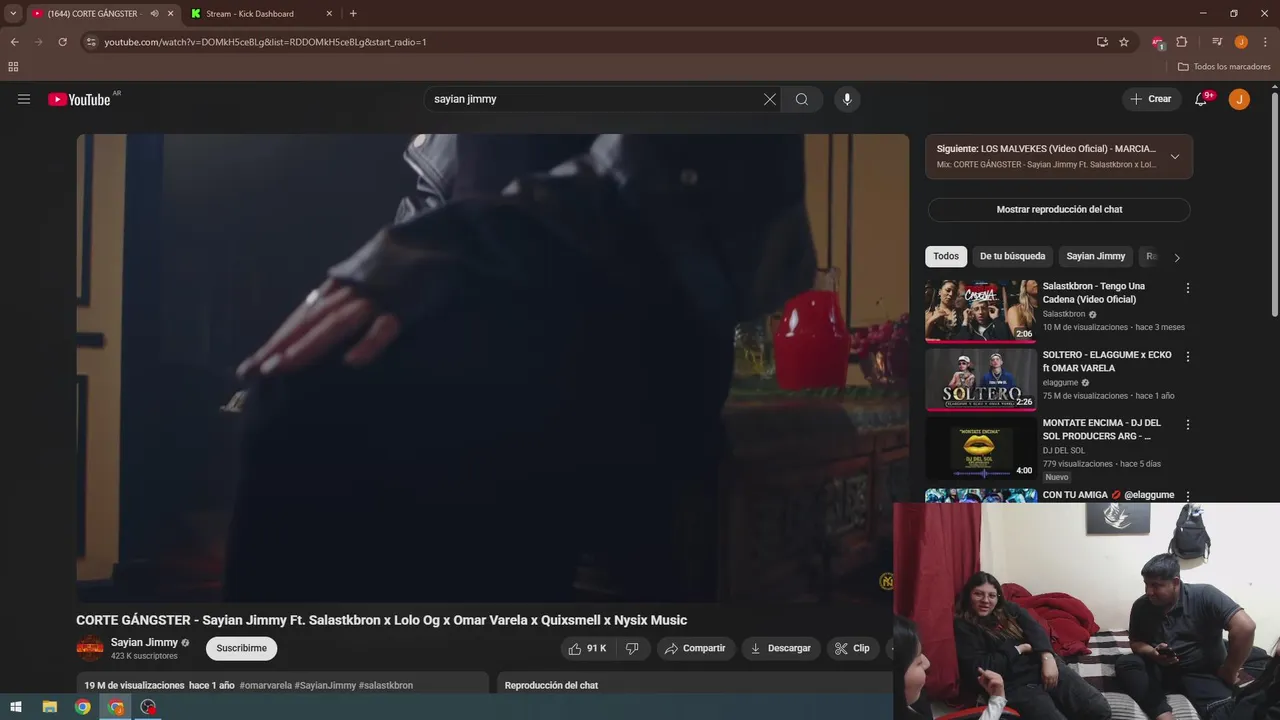Like the video with 91 K thumbs up
1280x720 pixels.
click(x=588, y=648)
